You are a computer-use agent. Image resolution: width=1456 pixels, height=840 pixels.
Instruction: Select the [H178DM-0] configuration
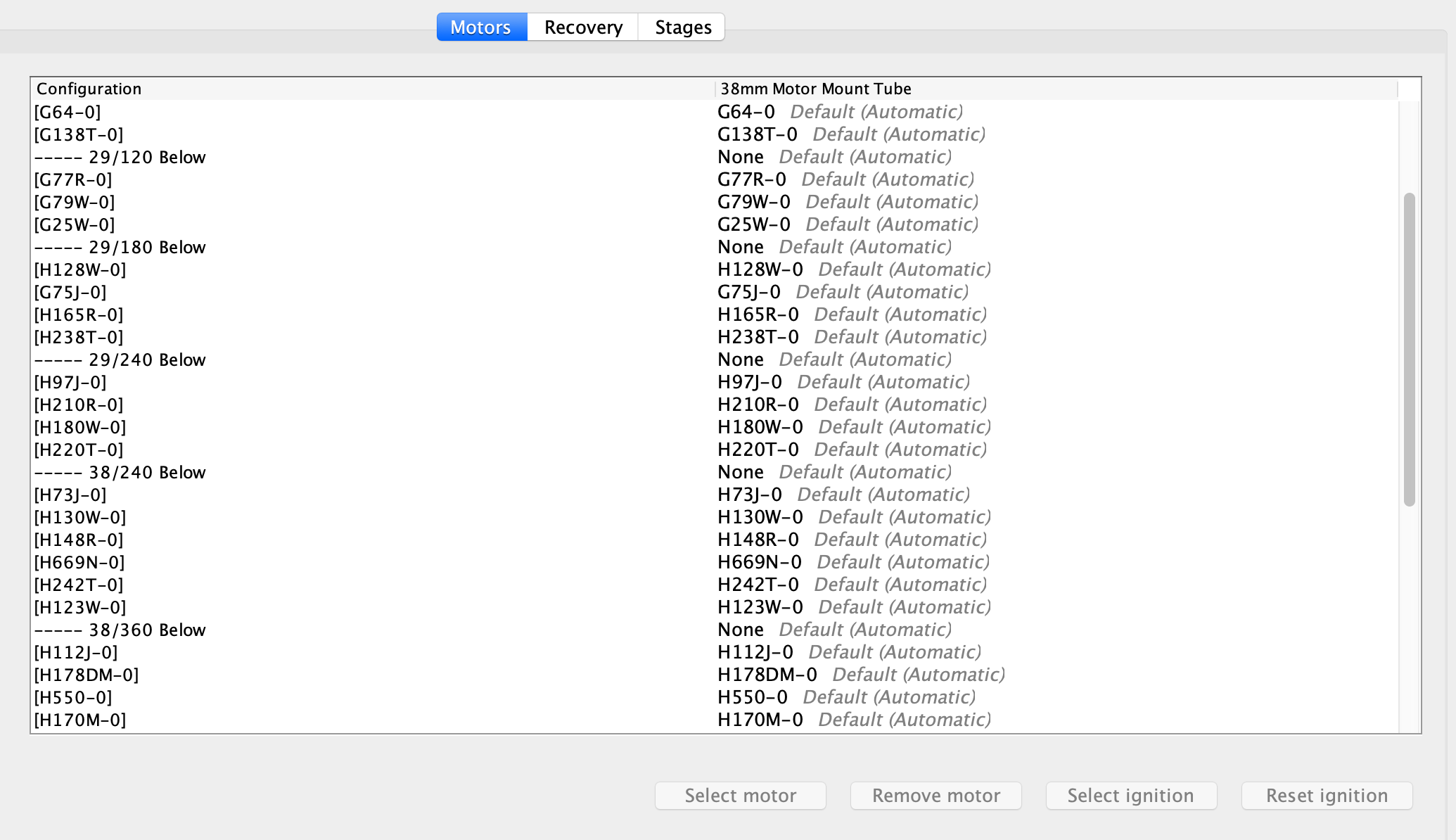coord(85,675)
